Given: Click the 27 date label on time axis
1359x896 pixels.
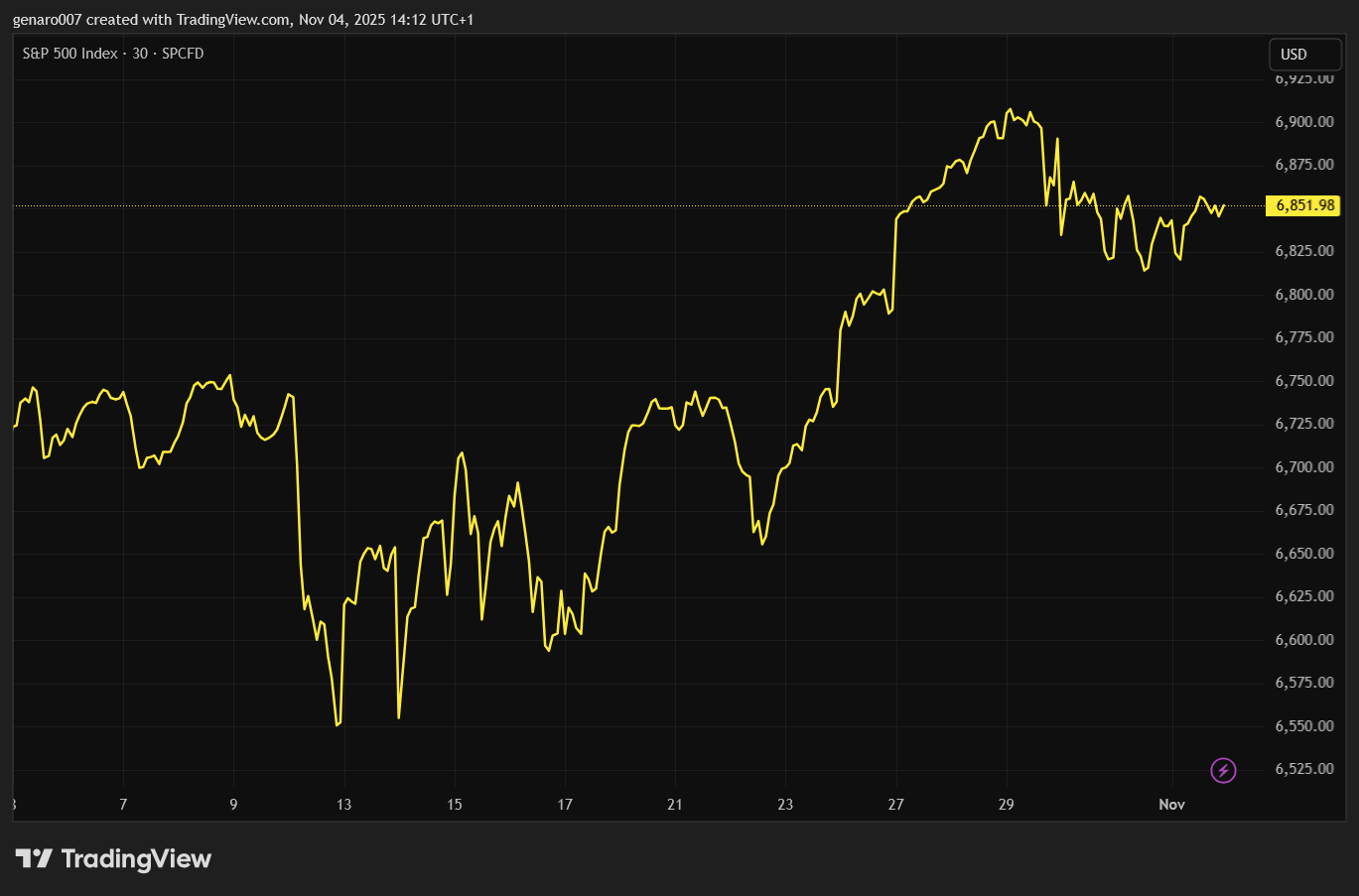Looking at the screenshot, I should click(x=895, y=805).
